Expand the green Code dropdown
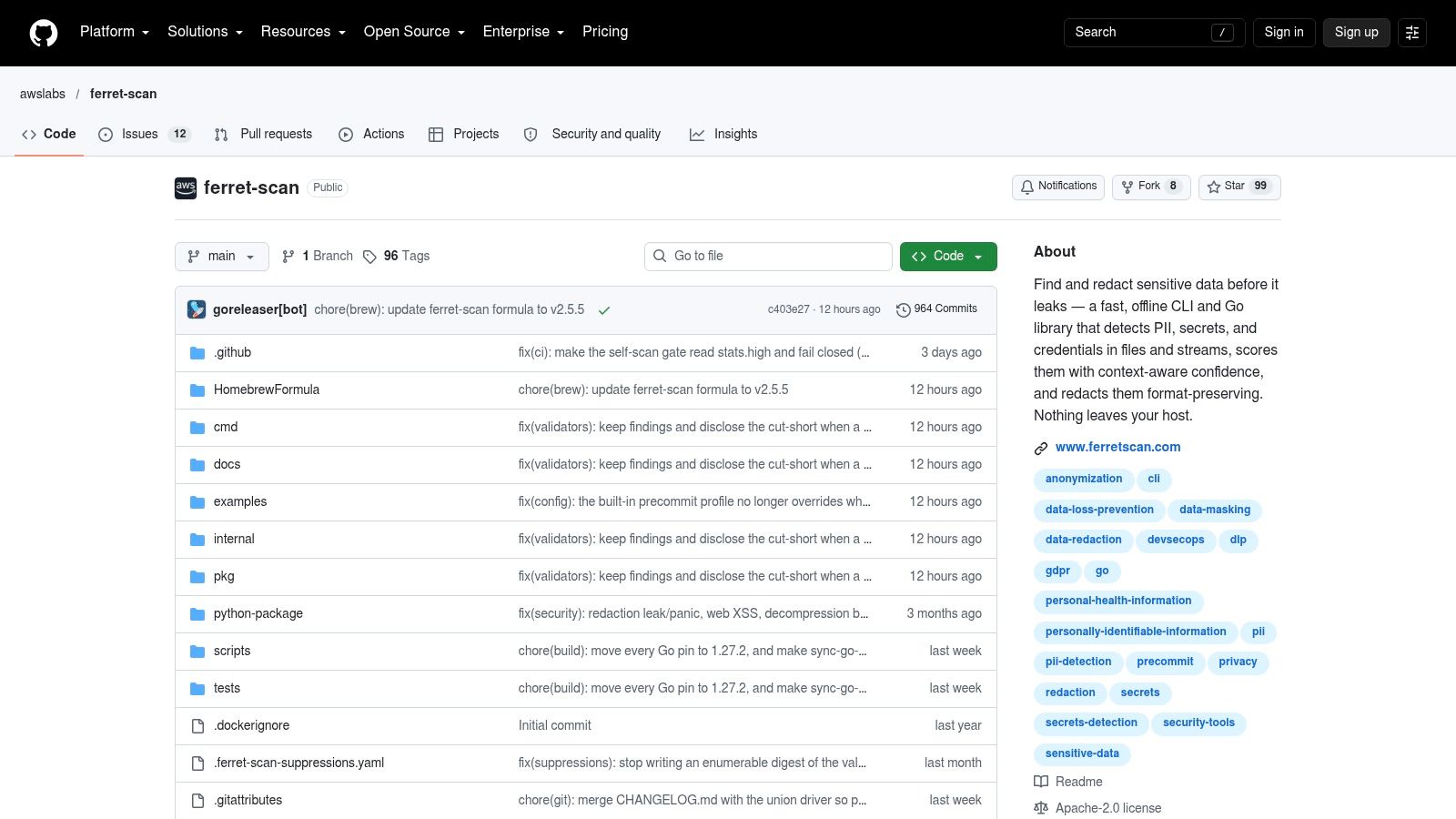1456x819 pixels. (x=948, y=257)
